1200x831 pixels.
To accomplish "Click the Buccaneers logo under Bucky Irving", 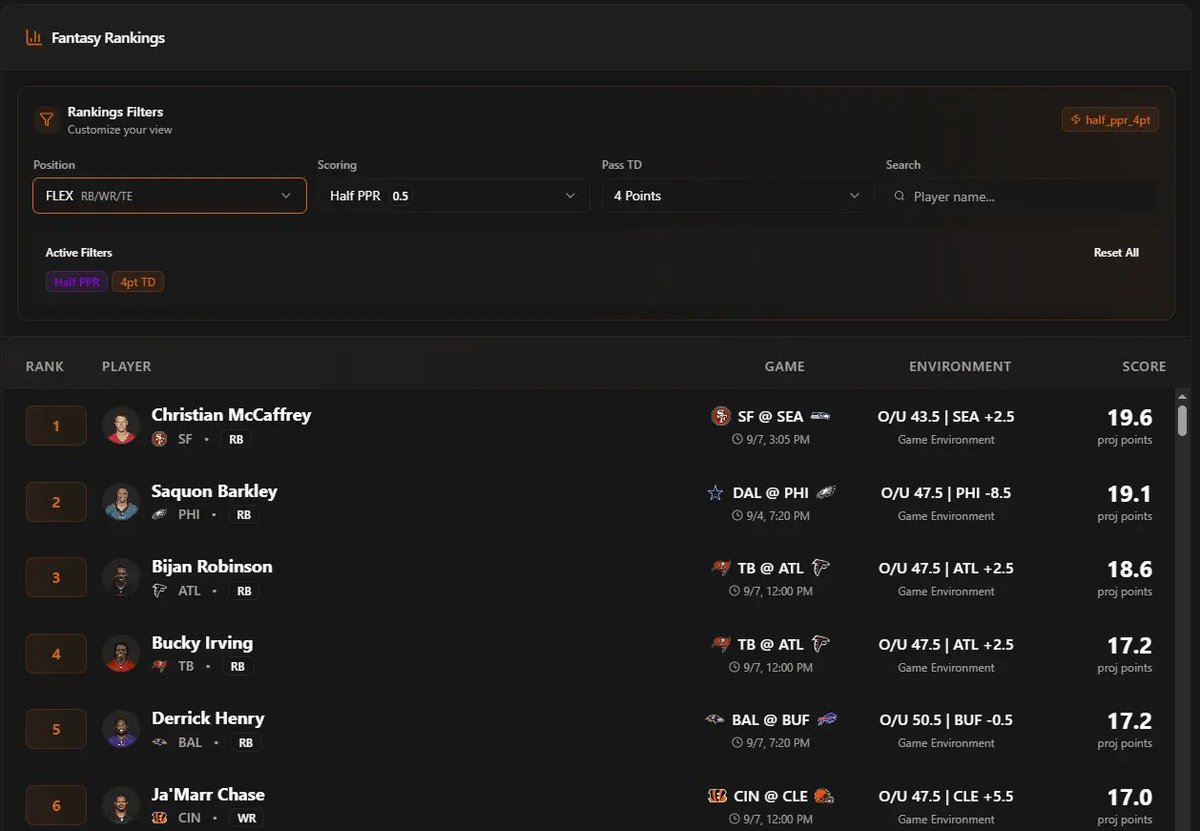I will 159,667.
